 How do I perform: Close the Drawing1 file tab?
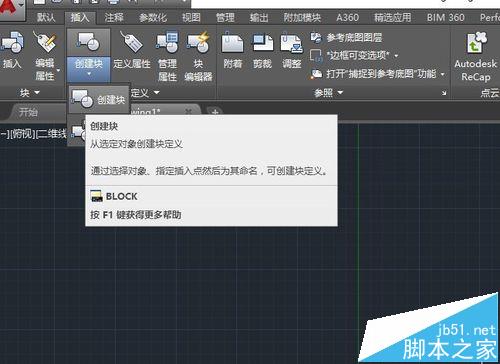tap(189, 111)
